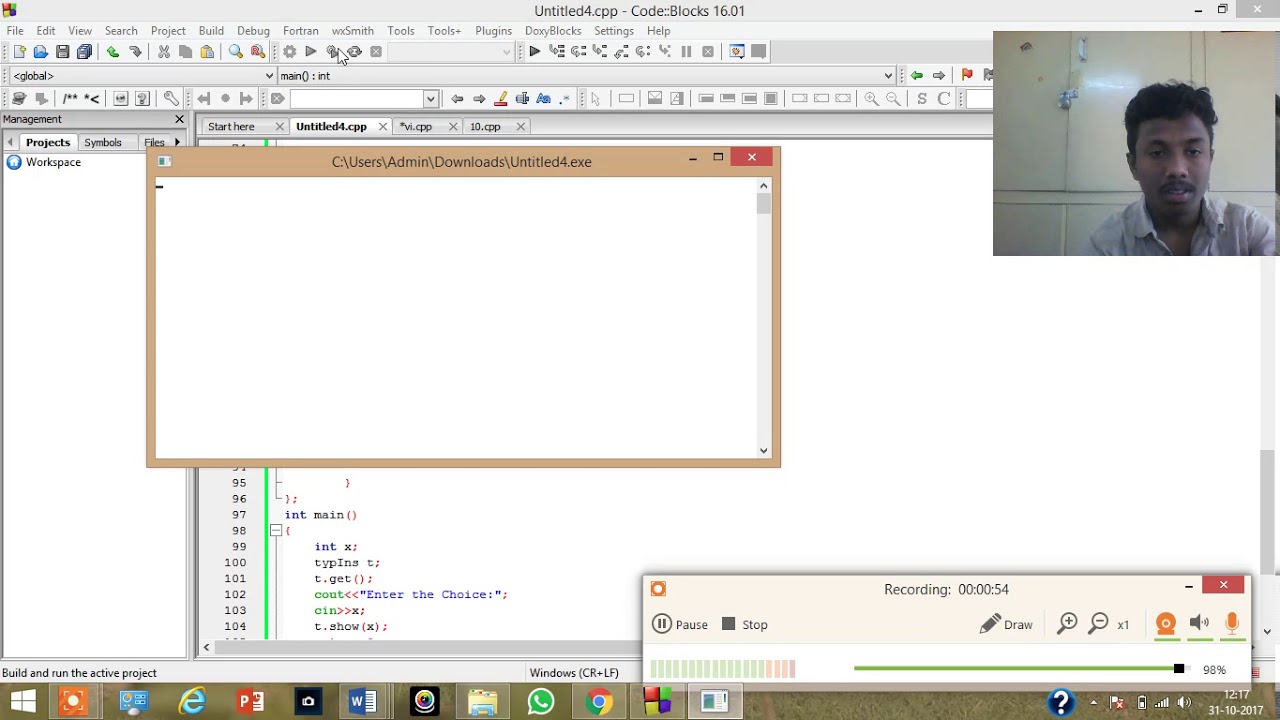The image size is (1280, 720).
Task: Click the Rebuild icon in build toolbar
Action: pyautogui.click(x=354, y=52)
